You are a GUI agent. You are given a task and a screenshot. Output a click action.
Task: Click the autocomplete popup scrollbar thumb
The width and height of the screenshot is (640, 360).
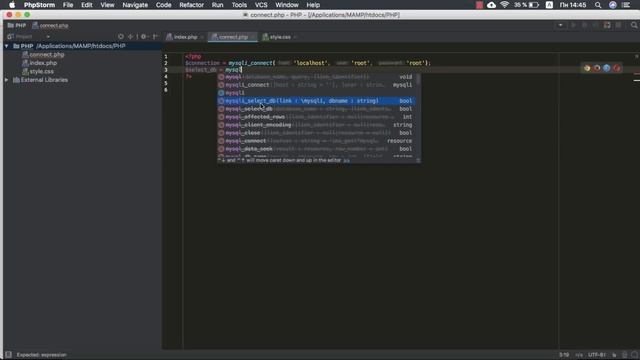click(418, 79)
